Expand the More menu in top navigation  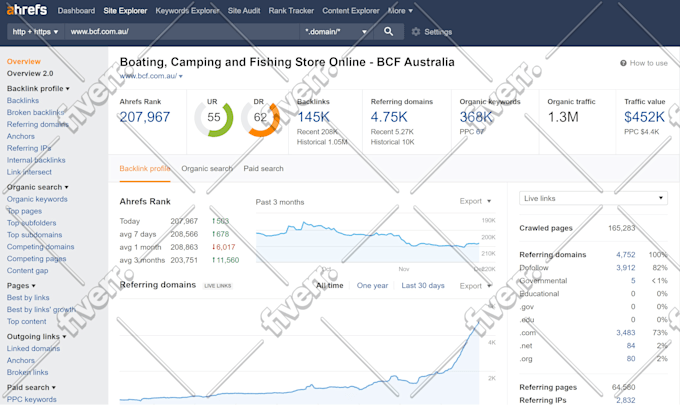(x=400, y=10)
